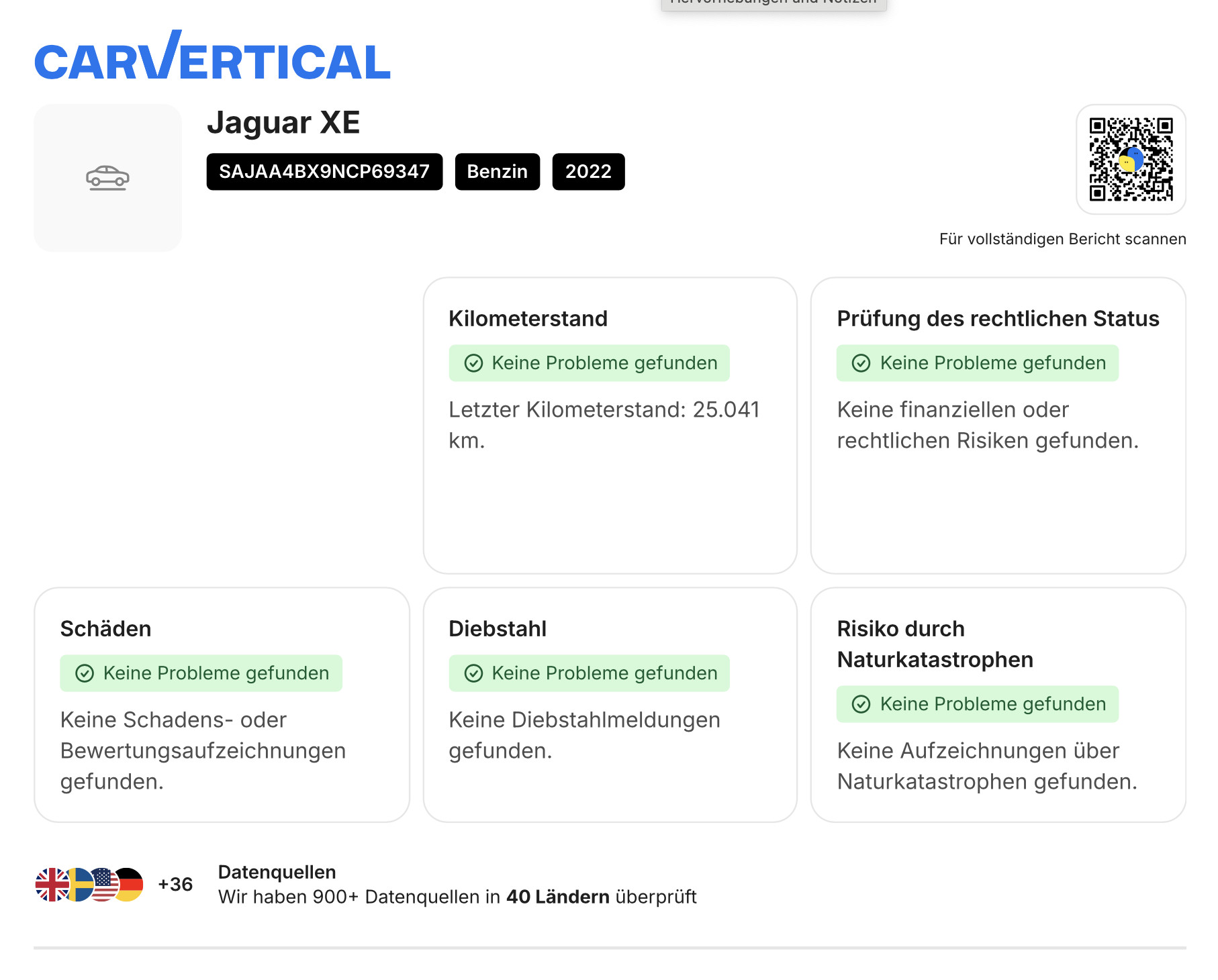The height and width of the screenshot is (980, 1218).
Task: Click the Jaguar XE title
Action: pyautogui.click(x=283, y=123)
